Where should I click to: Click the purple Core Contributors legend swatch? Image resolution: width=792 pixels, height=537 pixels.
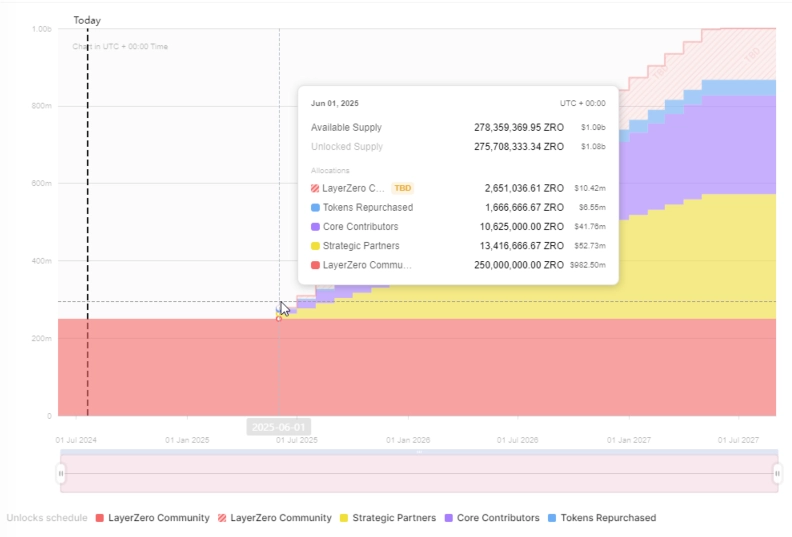tap(449, 518)
